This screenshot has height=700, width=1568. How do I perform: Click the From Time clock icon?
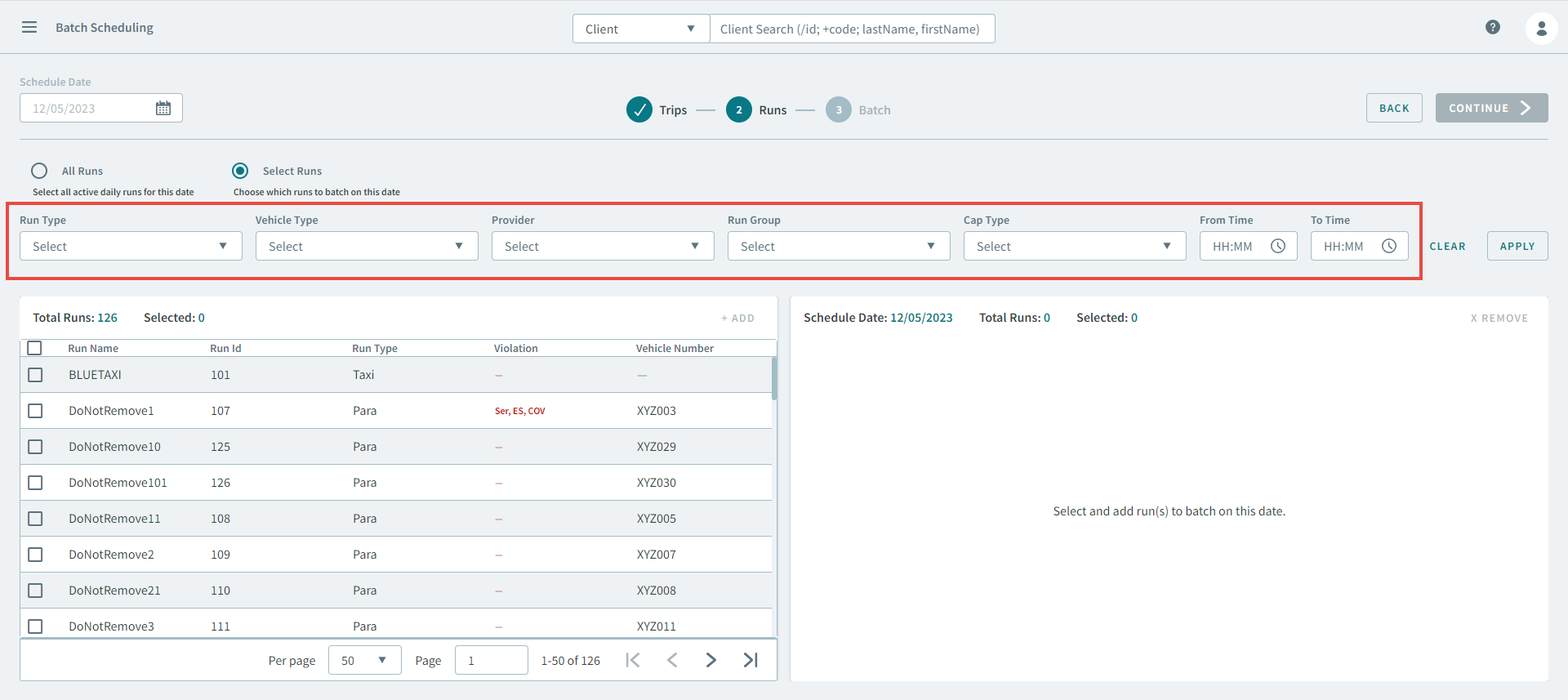point(1278,246)
